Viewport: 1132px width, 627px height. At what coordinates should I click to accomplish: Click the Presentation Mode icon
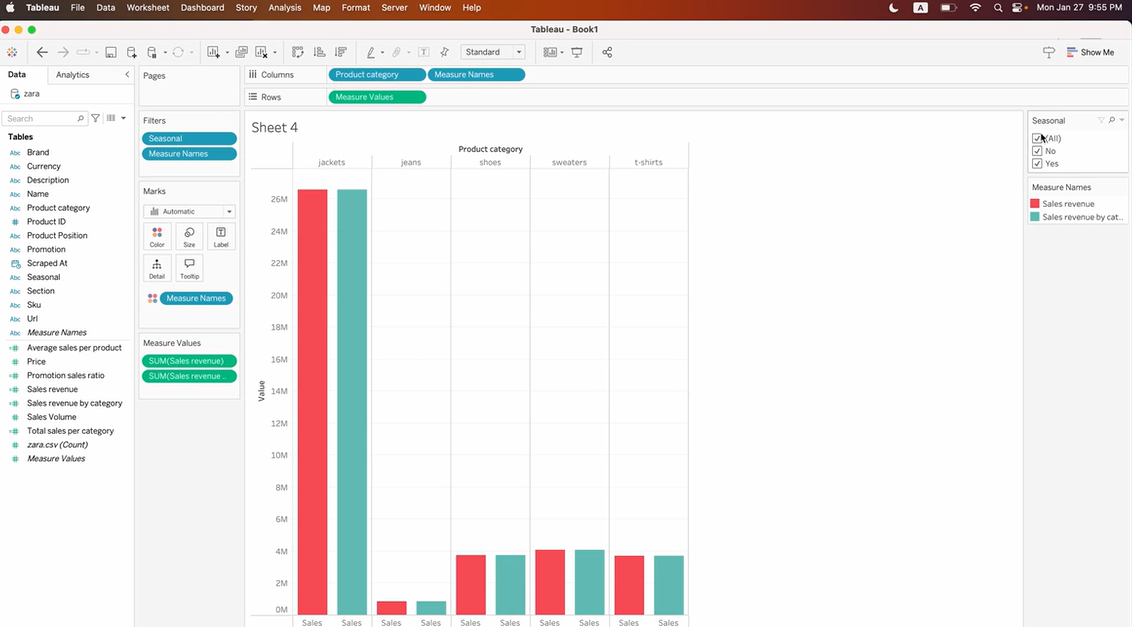pyautogui.click(x=577, y=52)
